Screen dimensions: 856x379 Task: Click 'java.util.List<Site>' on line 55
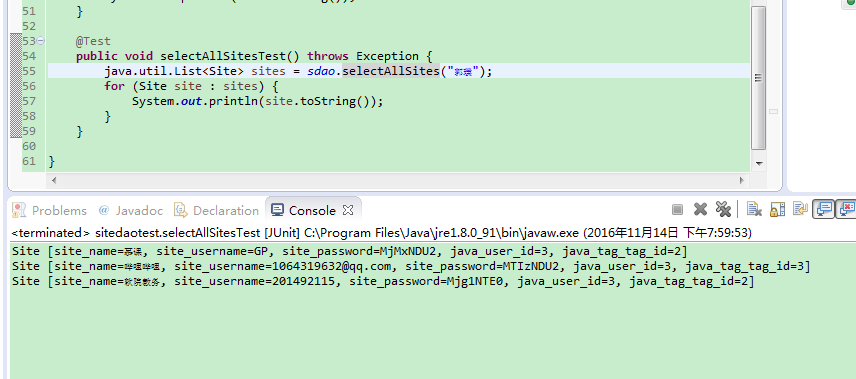pyautogui.click(x=174, y=71)
